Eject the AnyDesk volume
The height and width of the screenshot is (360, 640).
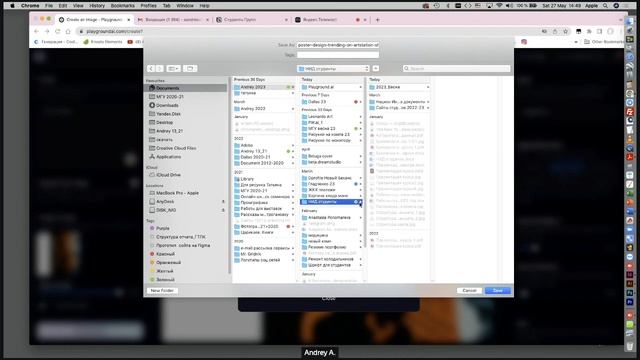(223, 202)
